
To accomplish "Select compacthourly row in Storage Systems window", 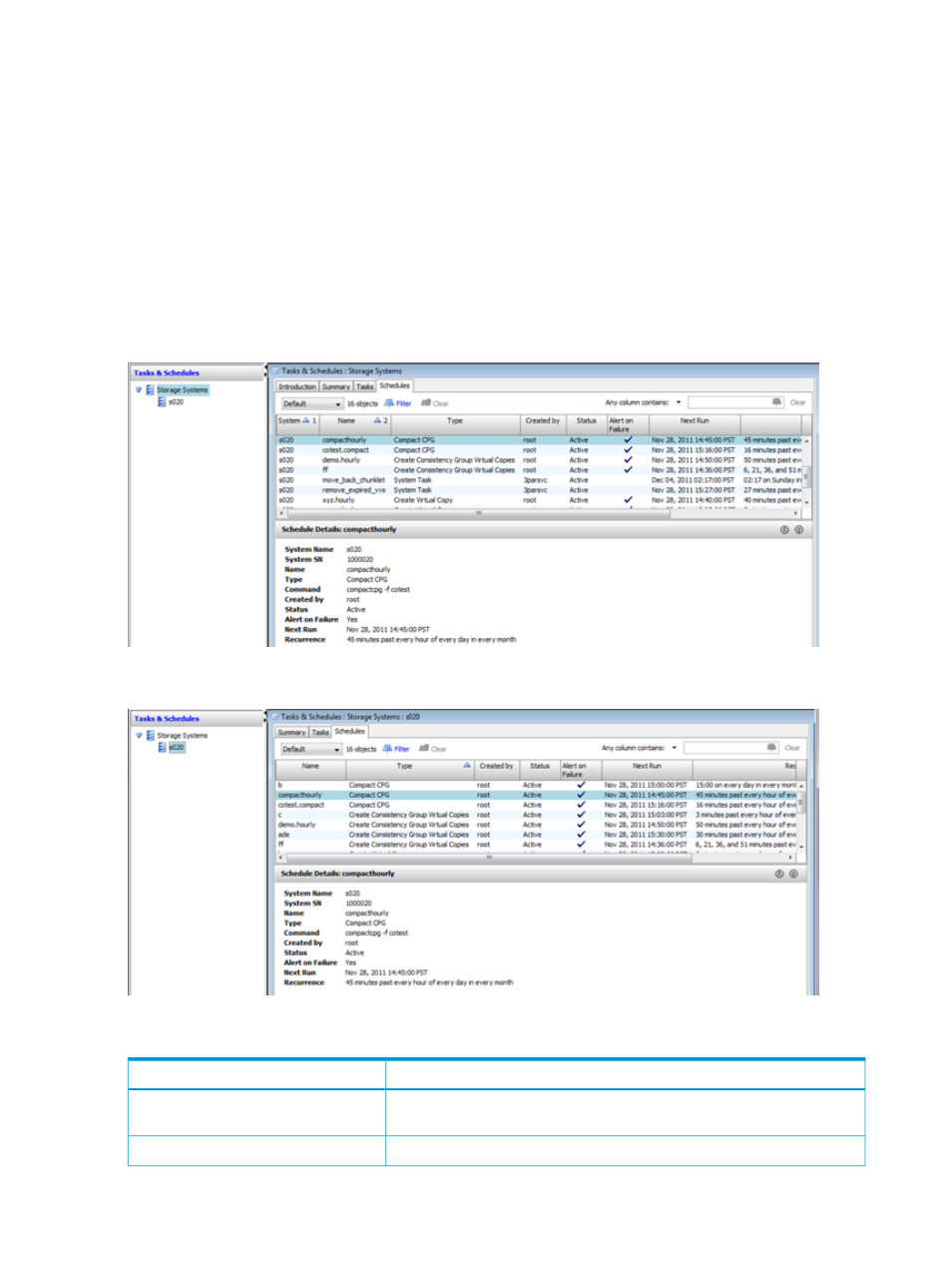I will 539,440.
